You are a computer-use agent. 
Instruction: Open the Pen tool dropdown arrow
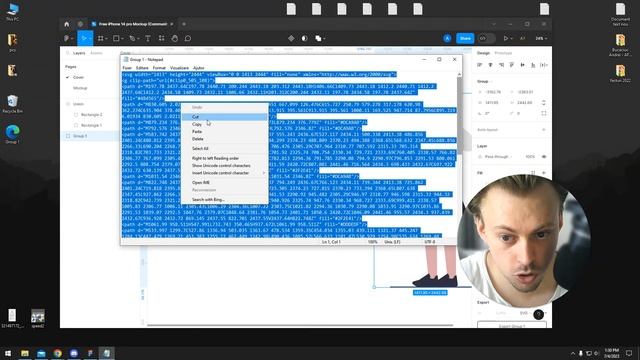click(138, 39)
